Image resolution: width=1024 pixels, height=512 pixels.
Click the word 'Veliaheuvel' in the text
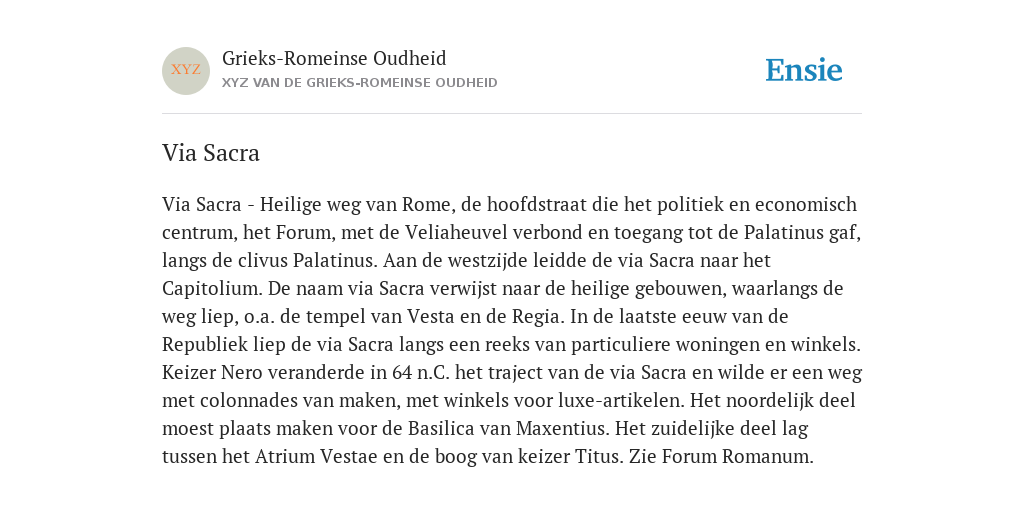[x=456, y=232]
